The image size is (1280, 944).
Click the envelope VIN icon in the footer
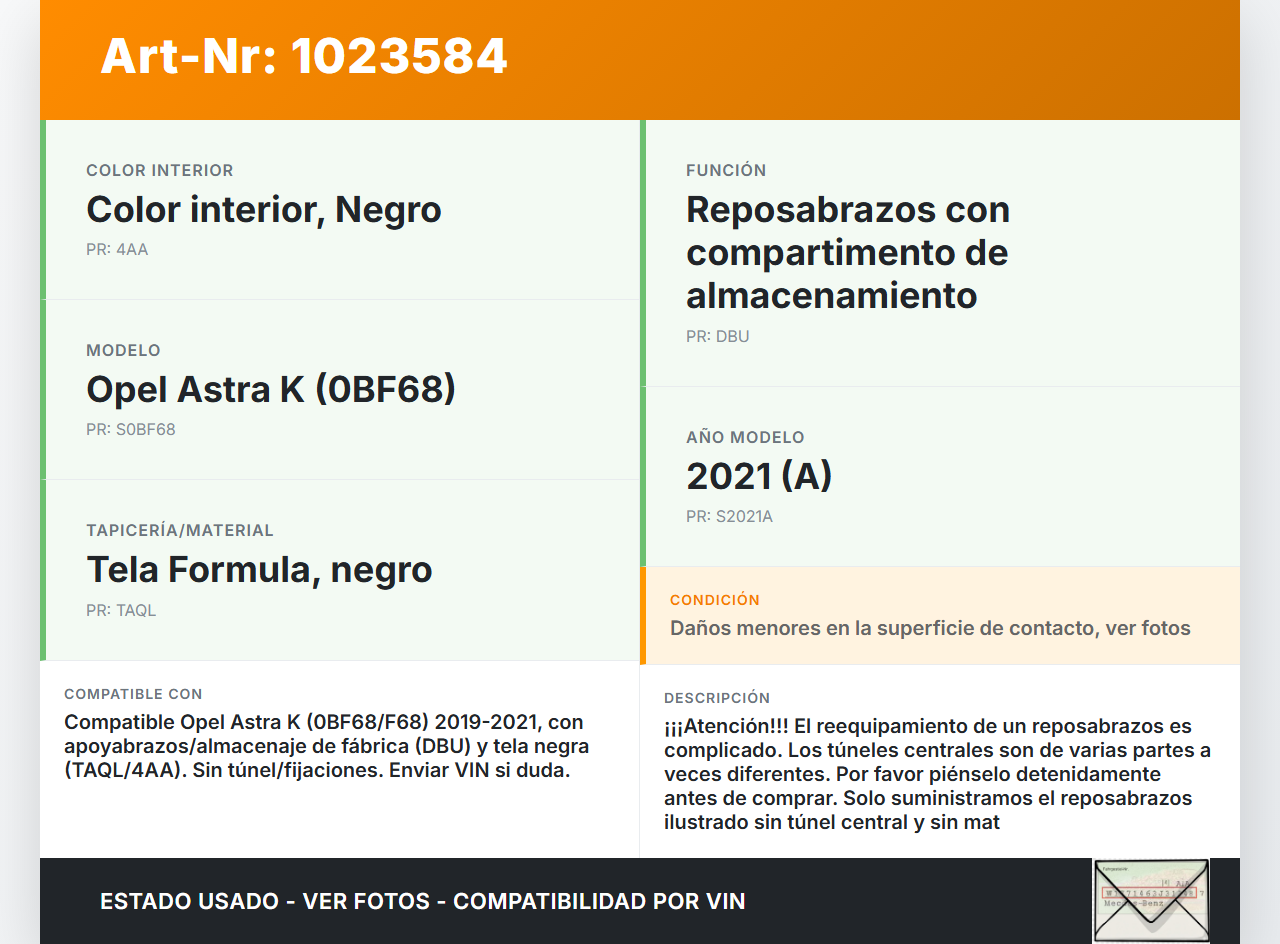pos(1151,900)
